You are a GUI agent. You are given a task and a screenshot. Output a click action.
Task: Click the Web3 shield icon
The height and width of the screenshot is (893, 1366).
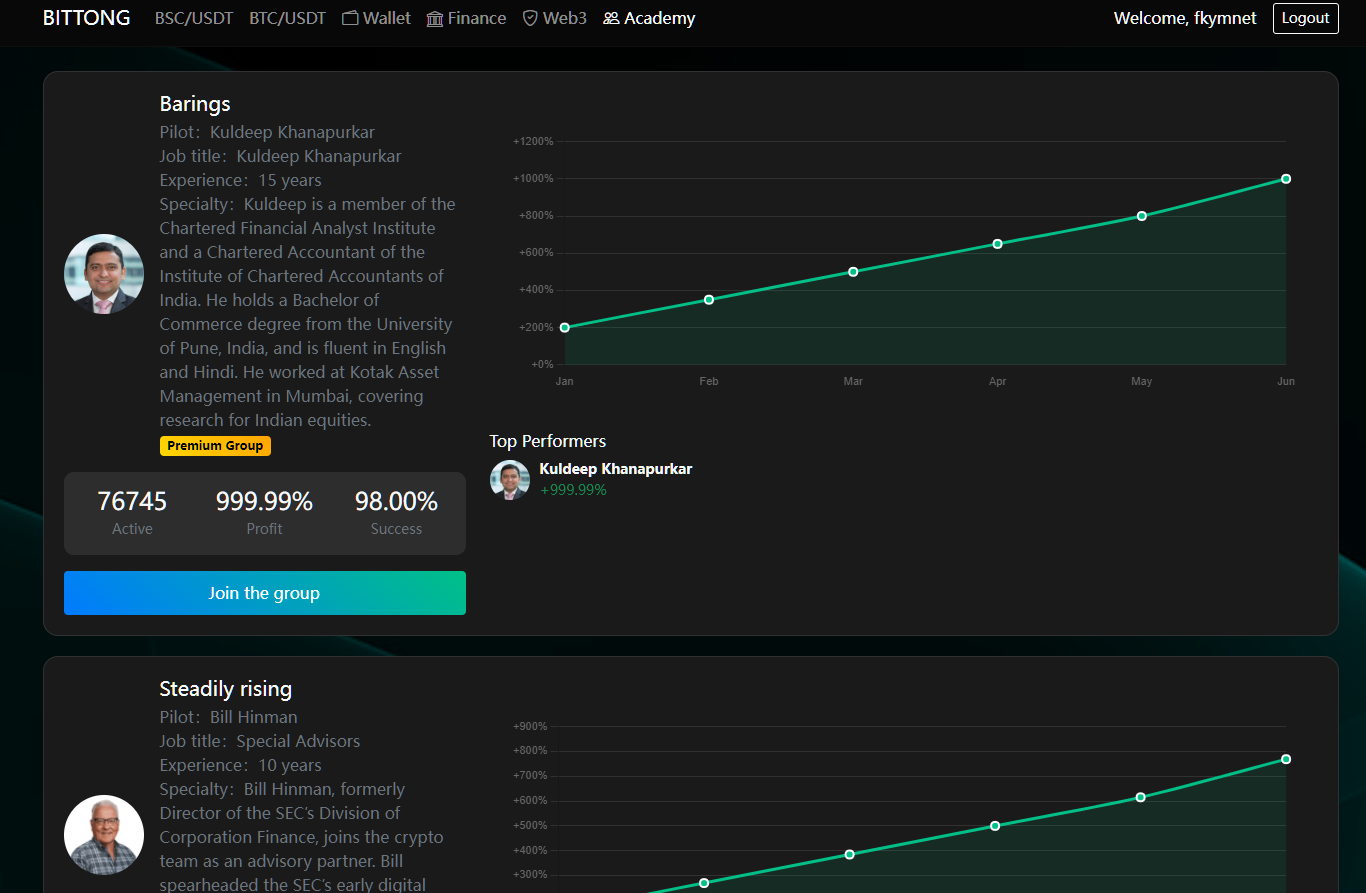pyautogui.click(x=530, y=18)
